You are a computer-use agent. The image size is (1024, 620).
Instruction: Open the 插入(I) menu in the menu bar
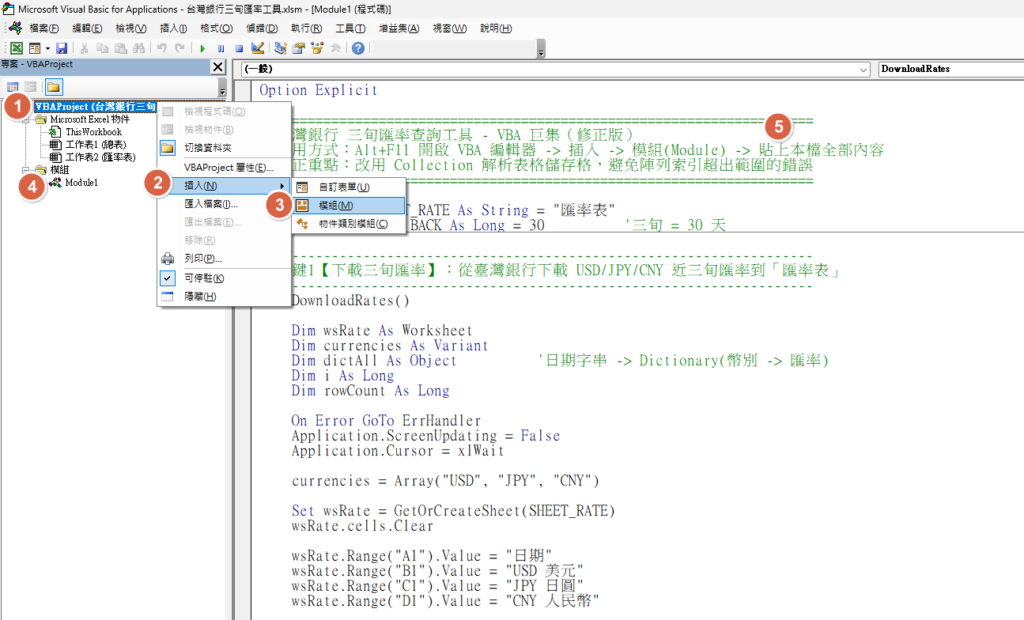pos(174,29)
